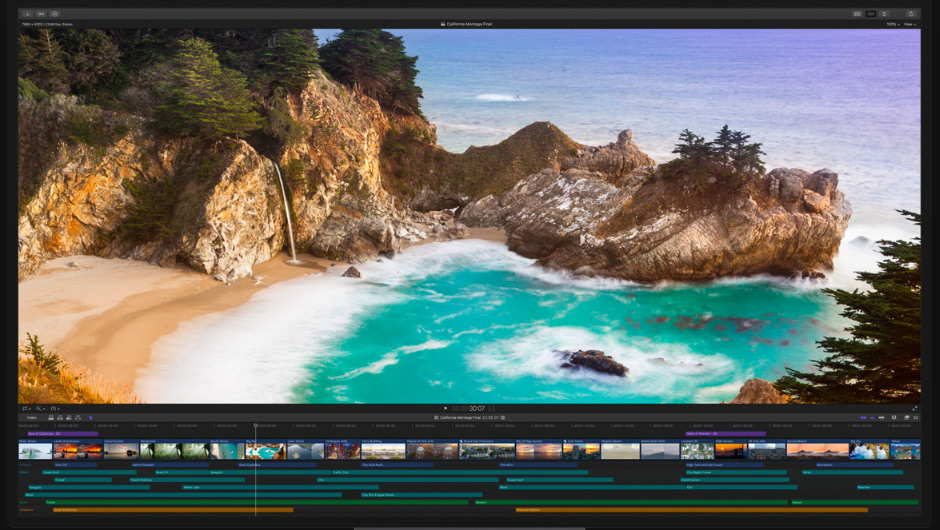Select the Shimmer Motion orange clip
This screenshot has height=530, width=940.
tap(691, 510)
